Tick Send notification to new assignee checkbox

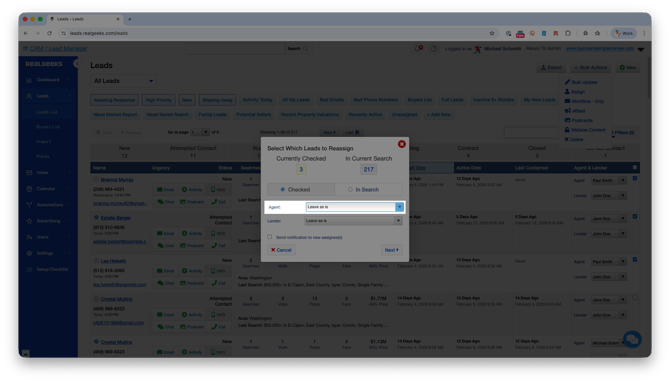click(x=270, y=237)
